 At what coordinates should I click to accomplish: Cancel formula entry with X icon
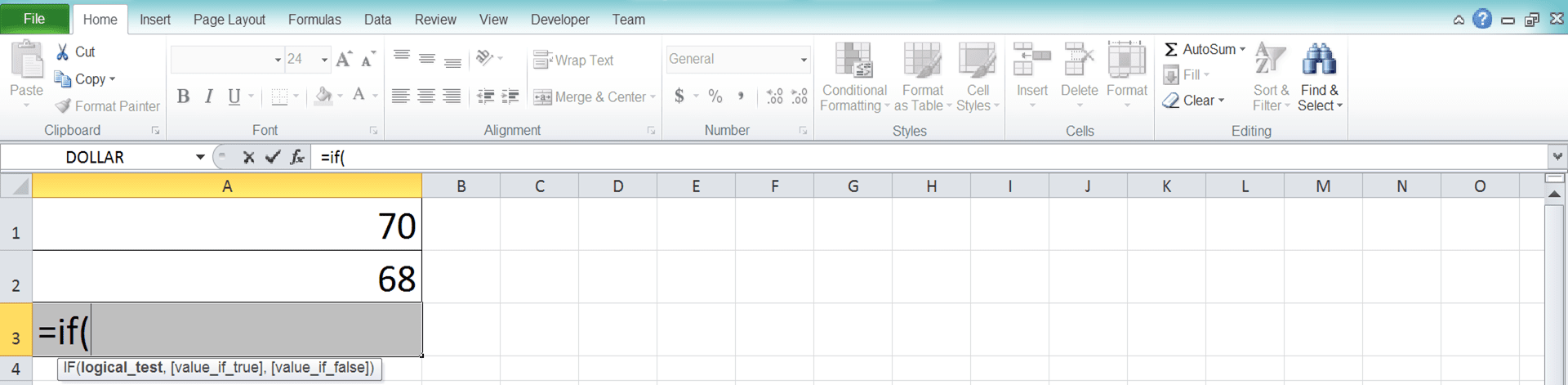coord(248,157)
